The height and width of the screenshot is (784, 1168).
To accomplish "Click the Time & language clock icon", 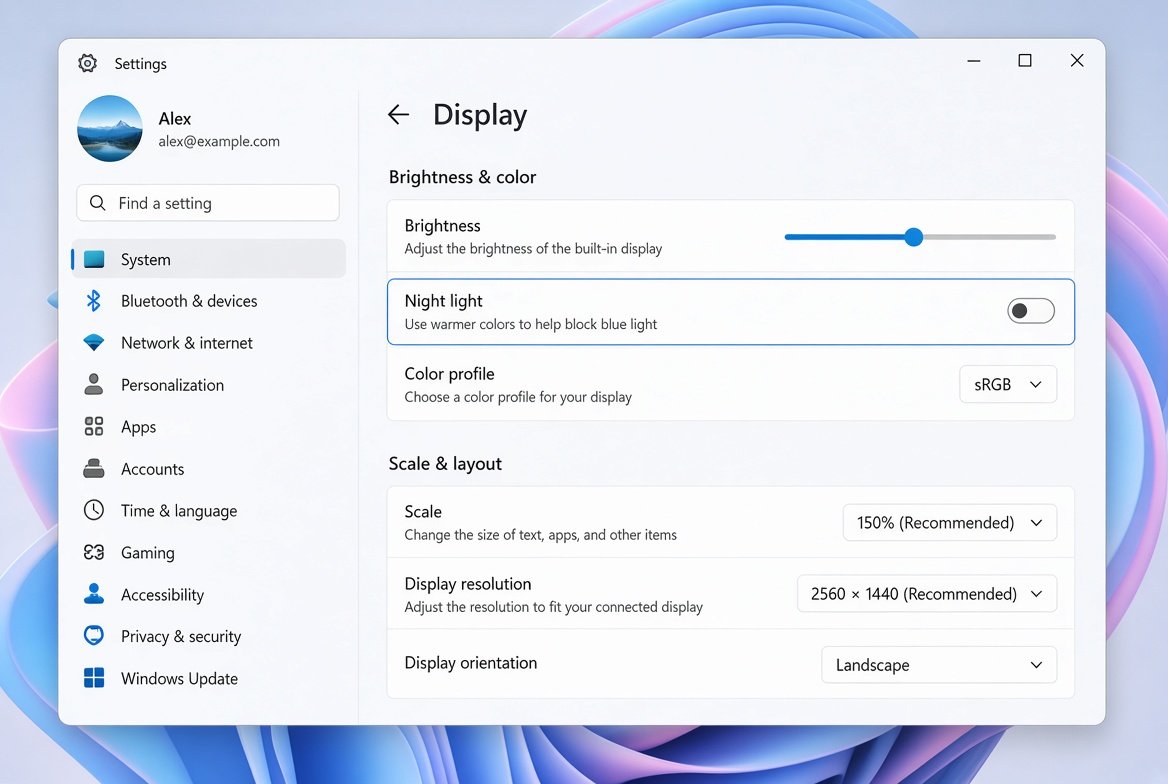I will click(94, 510).
